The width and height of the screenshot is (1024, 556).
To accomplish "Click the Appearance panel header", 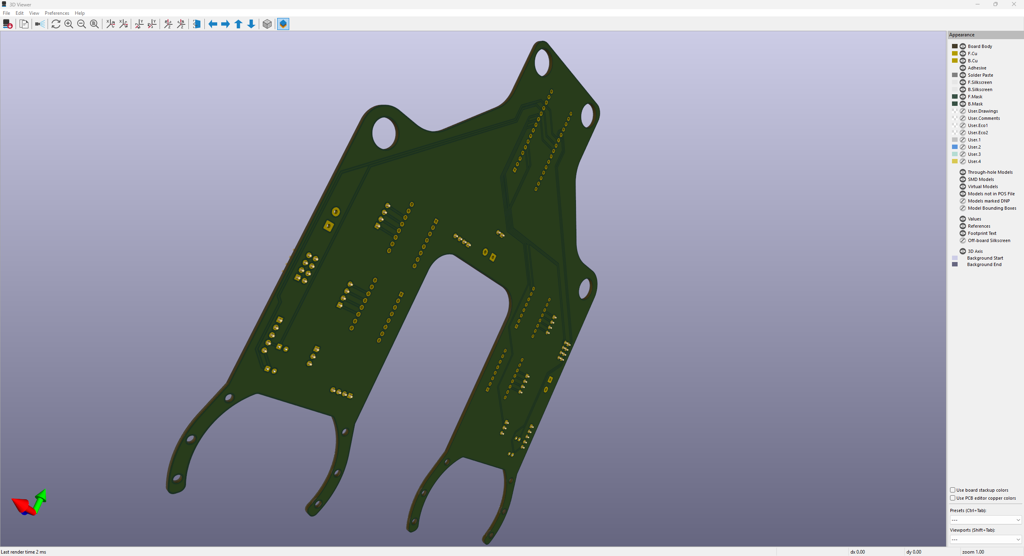I will (985, 35).
